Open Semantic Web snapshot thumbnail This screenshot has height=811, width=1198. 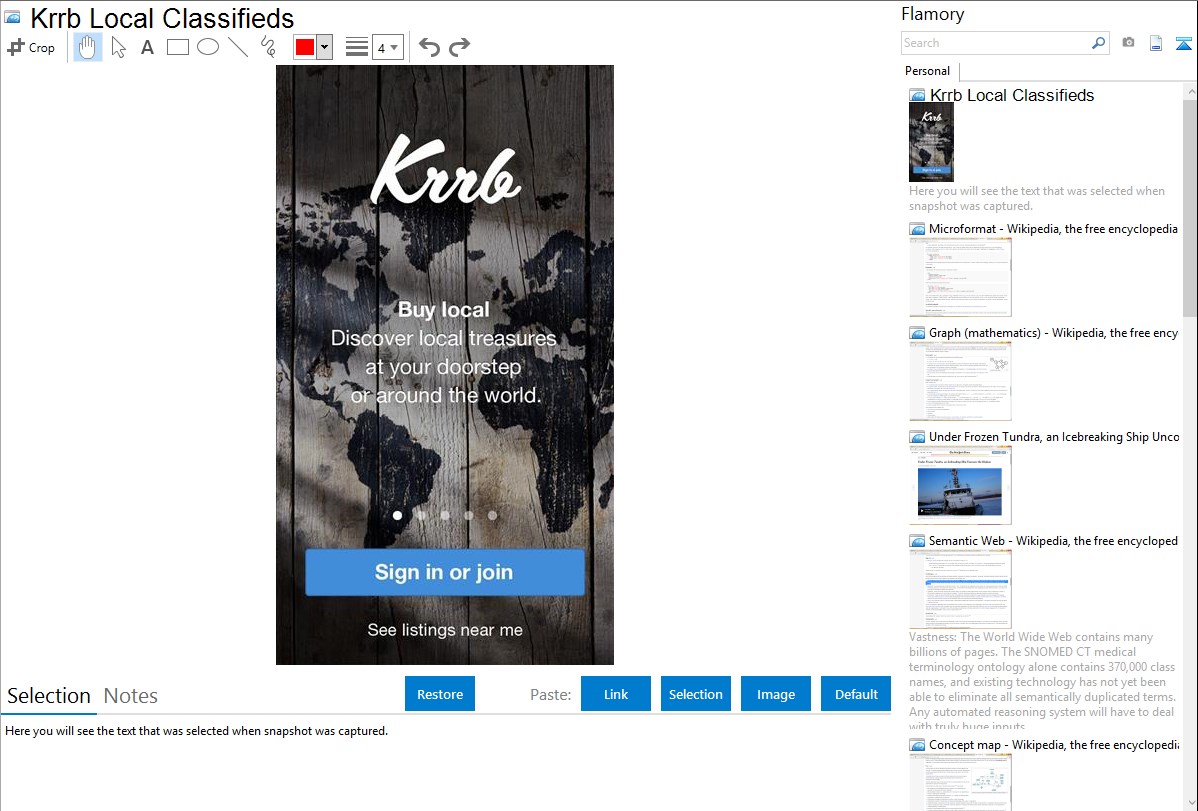coord(960,589)
